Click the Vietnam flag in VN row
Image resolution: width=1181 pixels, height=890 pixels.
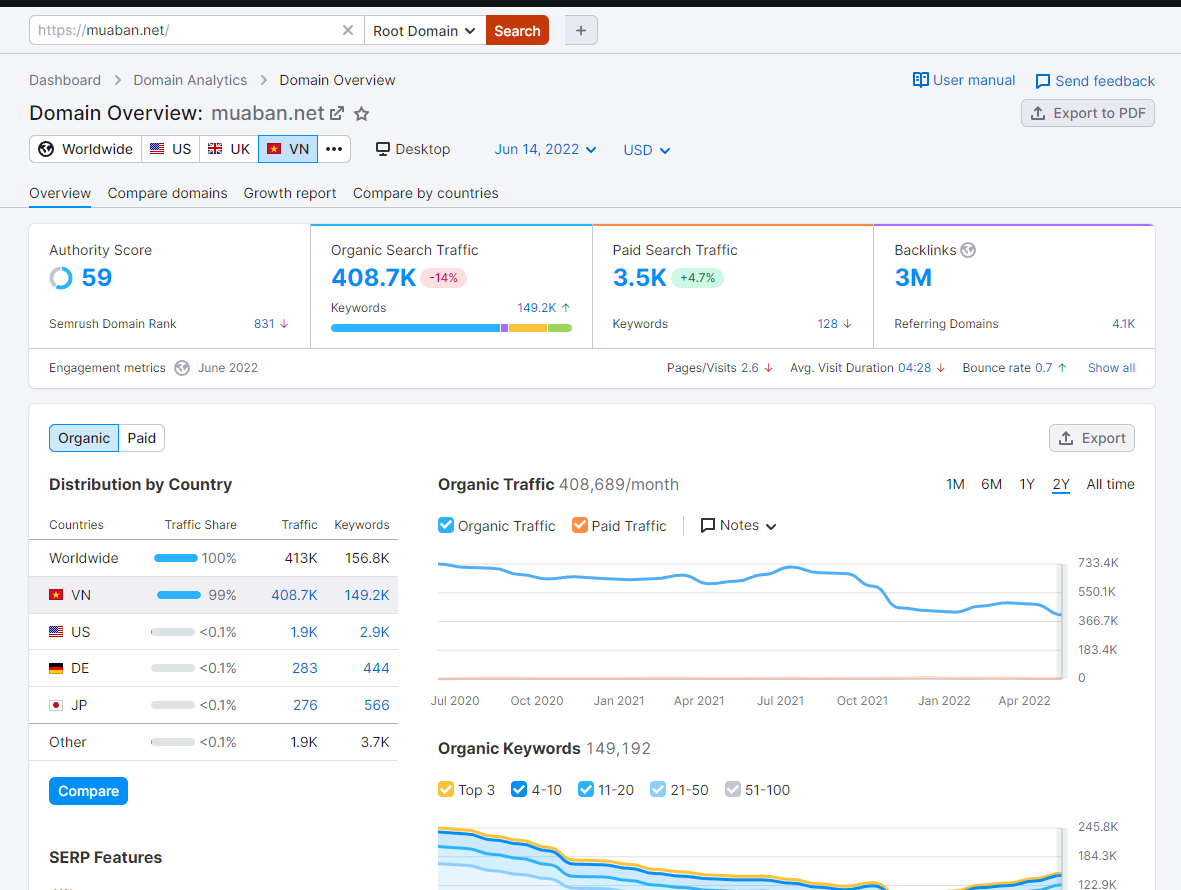coord(56,595)
